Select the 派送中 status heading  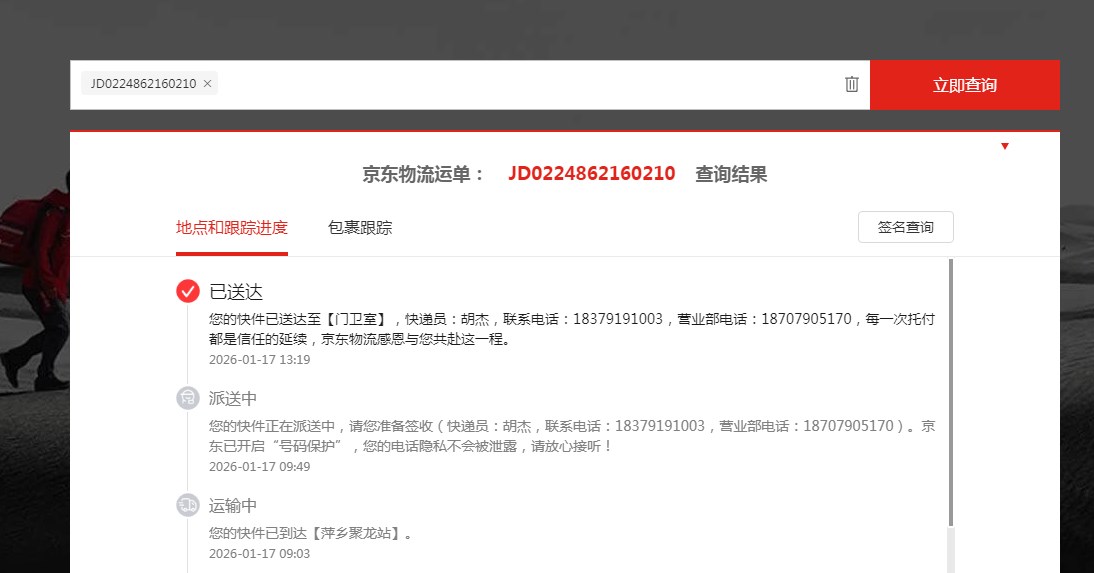click(233, 399)
